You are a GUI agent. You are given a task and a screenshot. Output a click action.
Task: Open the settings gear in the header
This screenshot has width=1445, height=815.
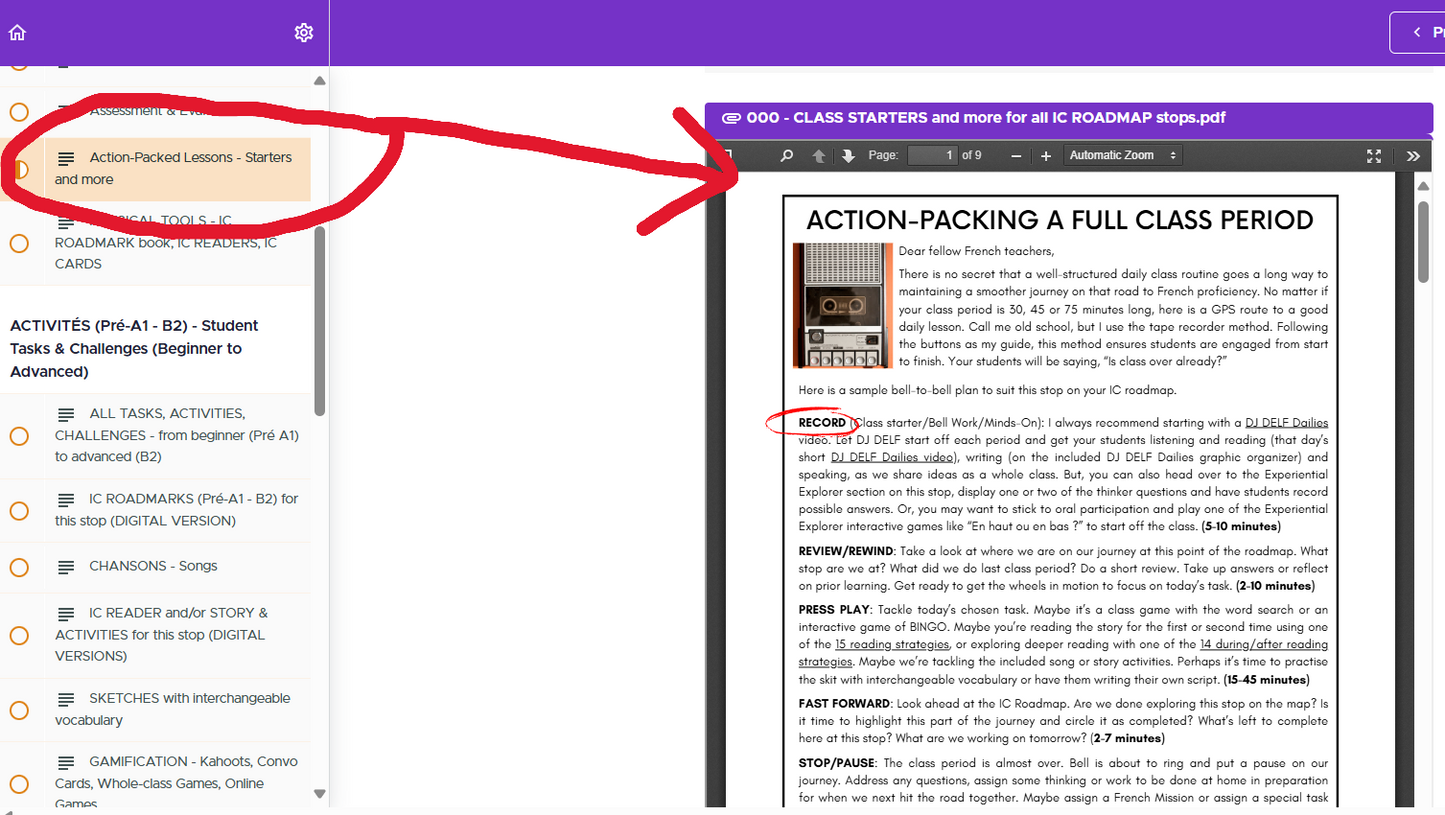(303, 31)
